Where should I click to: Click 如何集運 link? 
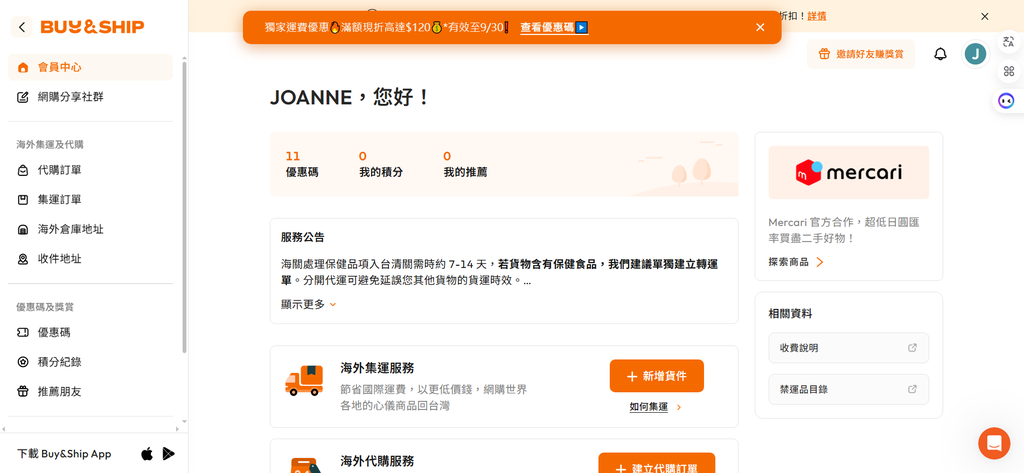pyautogui.click(x=648, y=407)
